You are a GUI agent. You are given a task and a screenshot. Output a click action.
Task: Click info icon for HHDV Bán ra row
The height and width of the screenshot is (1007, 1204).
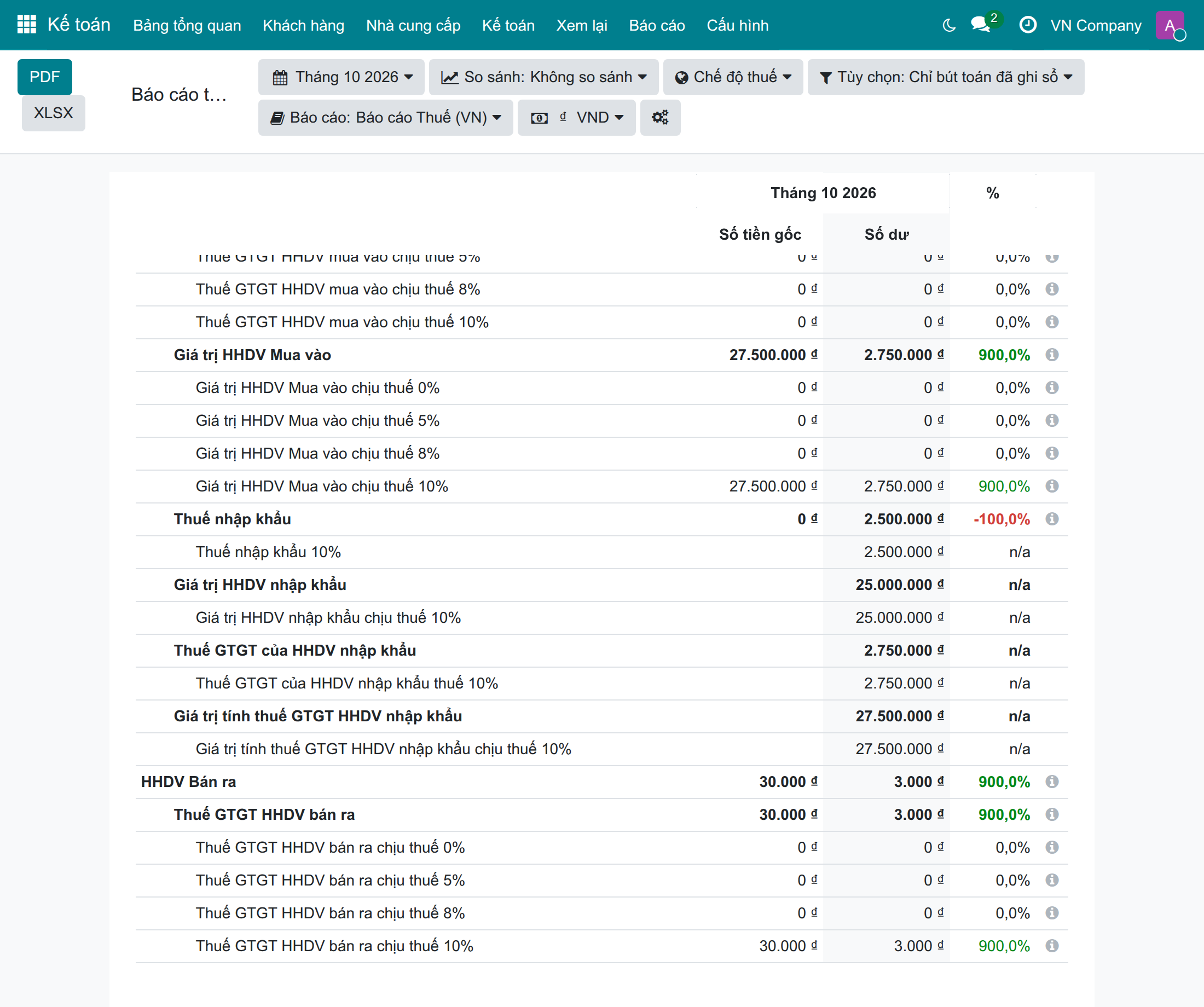tap(1051, 781)
